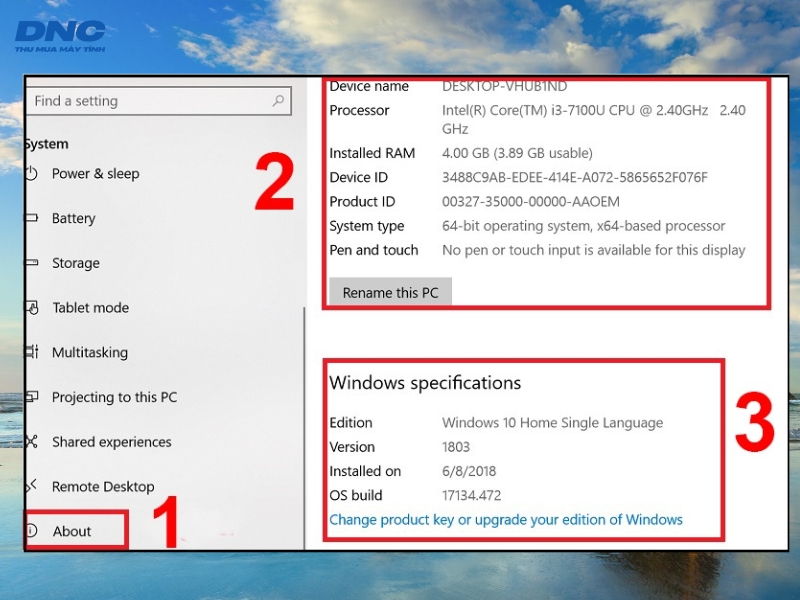Screen dimensions: 800x600
Task: Select the No pen or touch input text
Action: point(593,250)
